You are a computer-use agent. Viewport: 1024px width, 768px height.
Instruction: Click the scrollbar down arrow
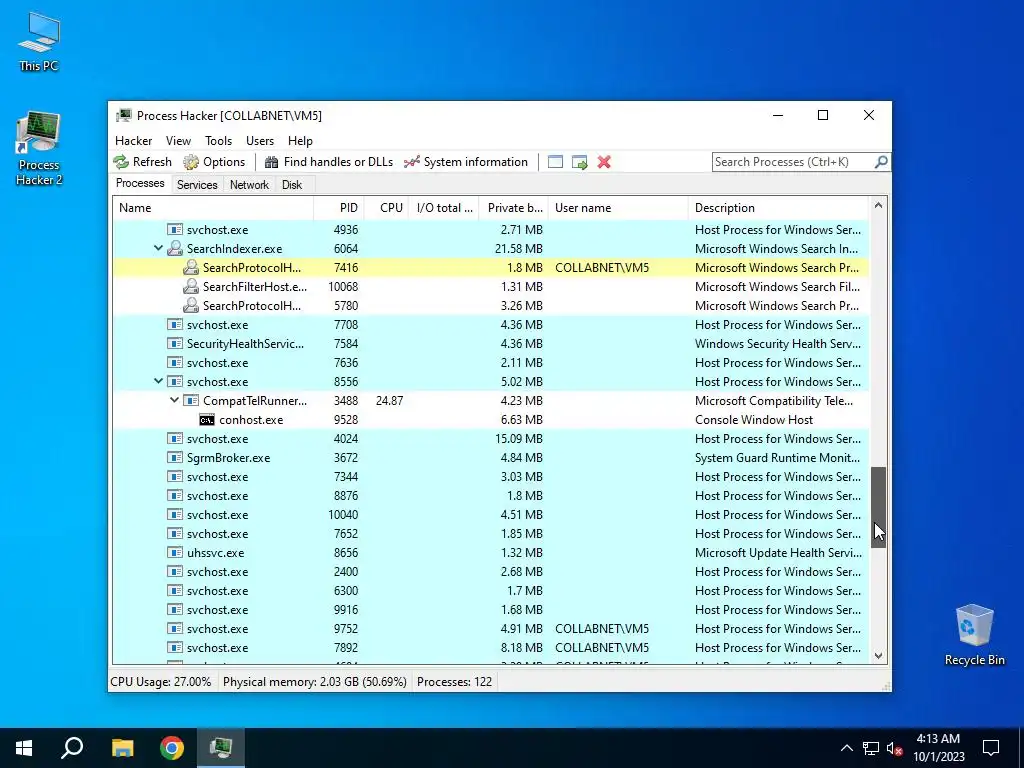[878, 656]
